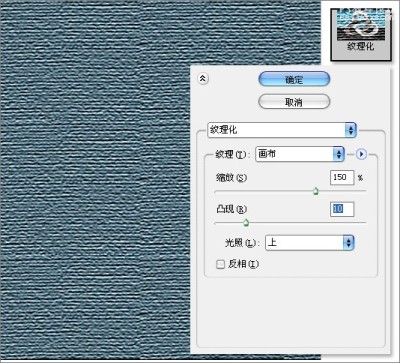Click the 凸现 (R) label

tap(231, 209)
